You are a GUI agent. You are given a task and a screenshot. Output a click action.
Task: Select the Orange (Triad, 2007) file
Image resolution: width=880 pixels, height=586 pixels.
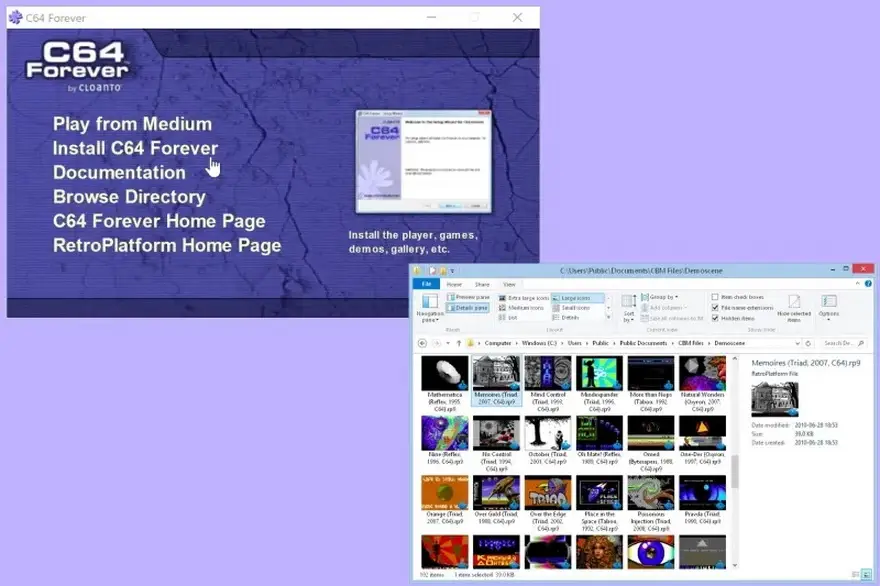(x=444, y=500)
